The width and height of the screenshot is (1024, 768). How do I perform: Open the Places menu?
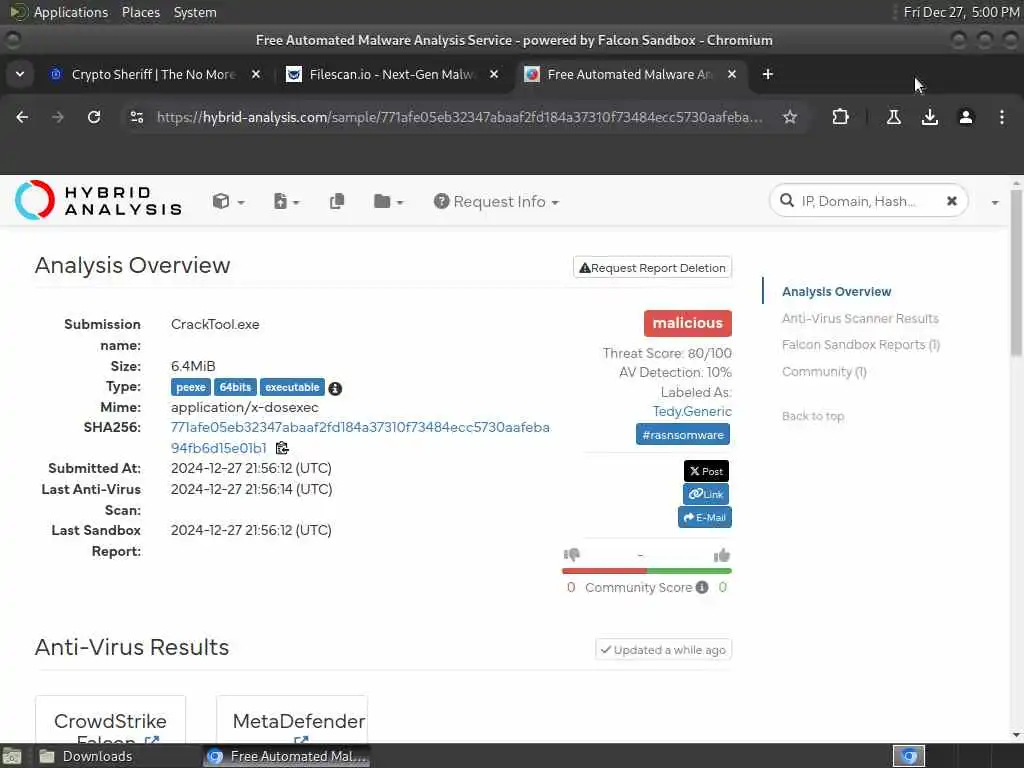140,12
